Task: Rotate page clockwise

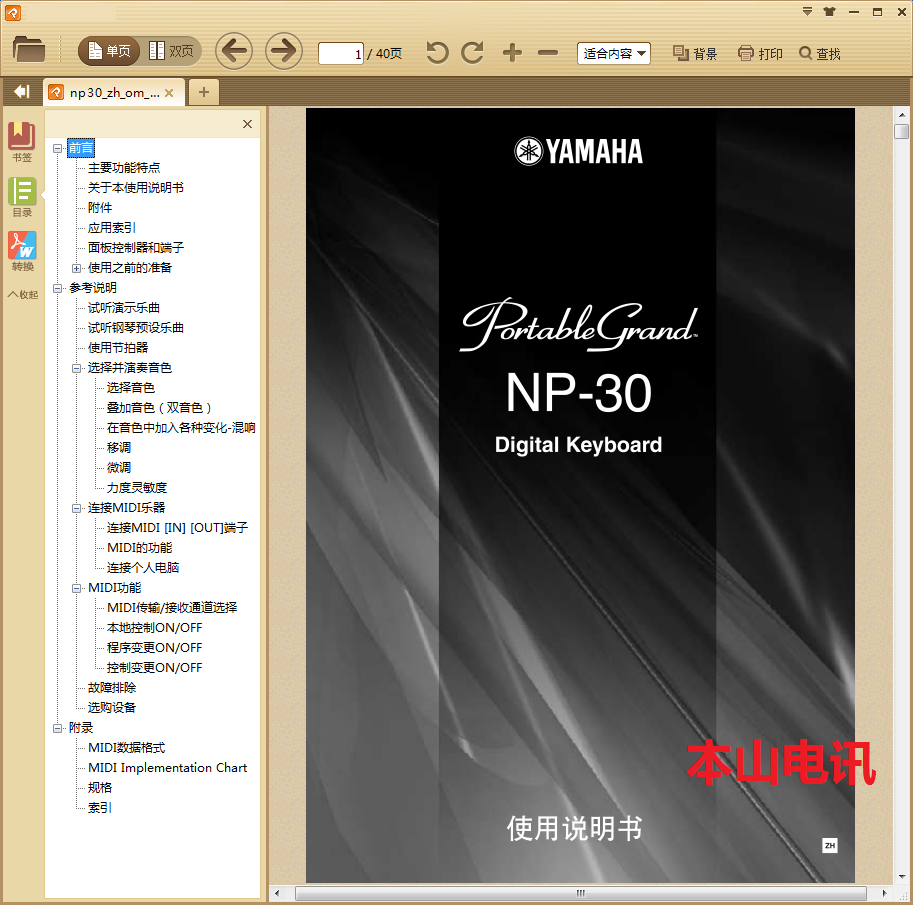Action: 472,53
